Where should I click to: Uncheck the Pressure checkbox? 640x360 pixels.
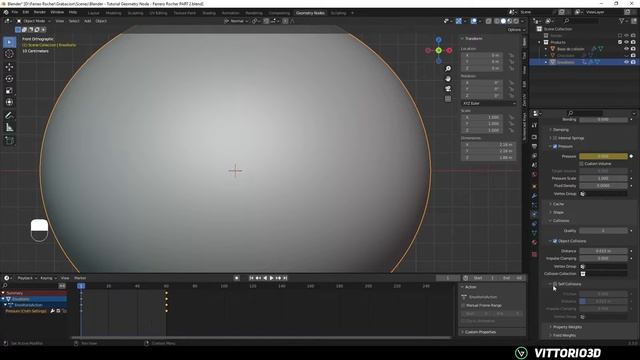tap(555, 146)
